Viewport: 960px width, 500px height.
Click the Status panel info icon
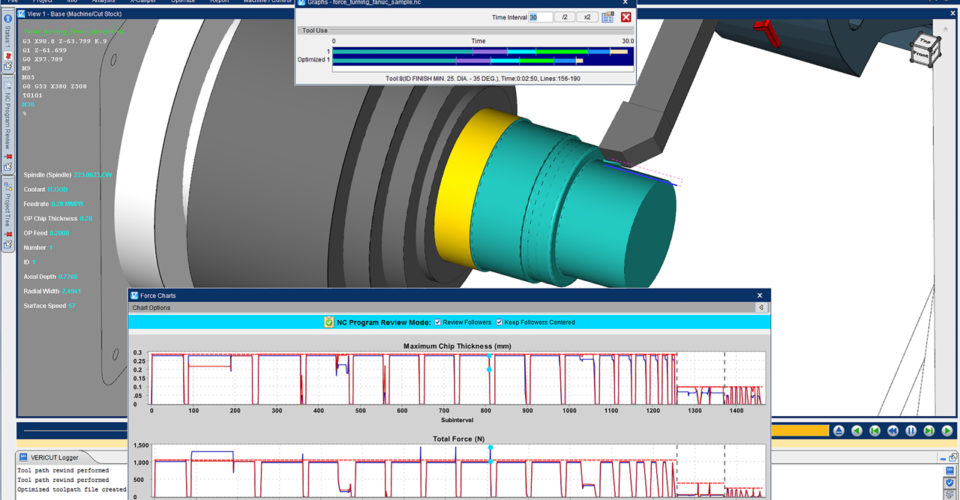click(x=8, y=19)
